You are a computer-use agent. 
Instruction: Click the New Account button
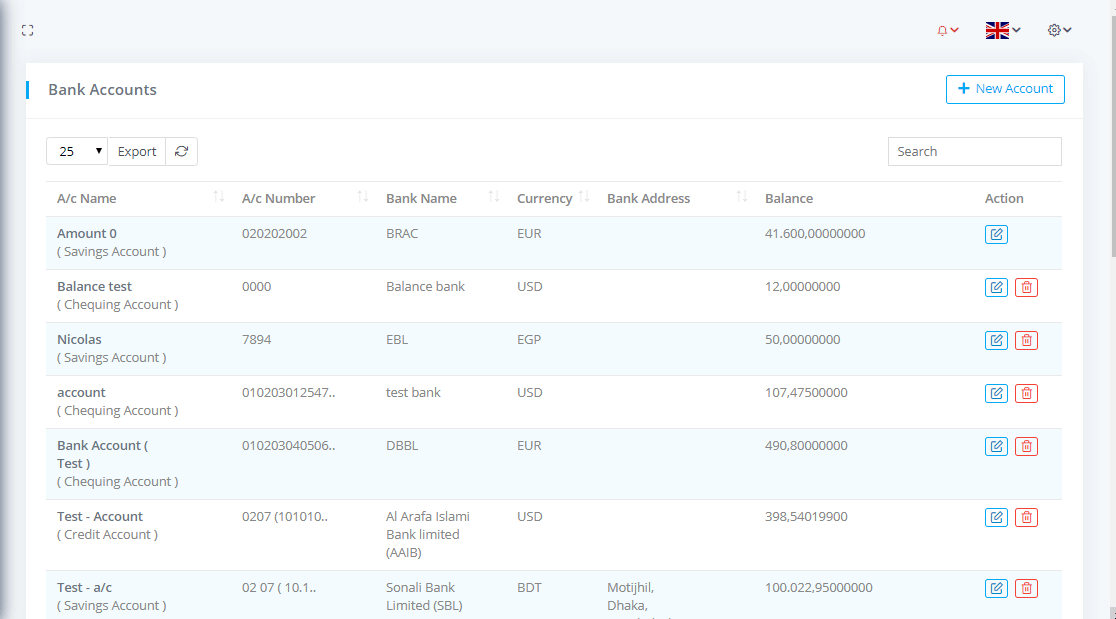click(1005, 89)
